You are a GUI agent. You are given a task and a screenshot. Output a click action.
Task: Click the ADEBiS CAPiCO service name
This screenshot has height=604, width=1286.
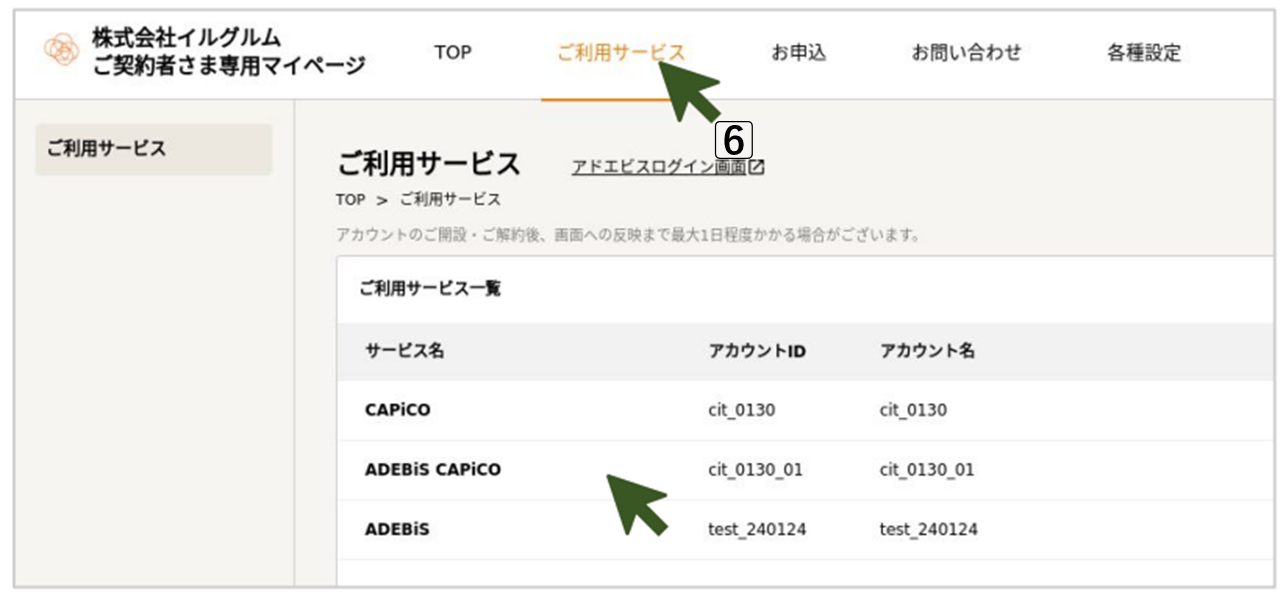(432, 470)
